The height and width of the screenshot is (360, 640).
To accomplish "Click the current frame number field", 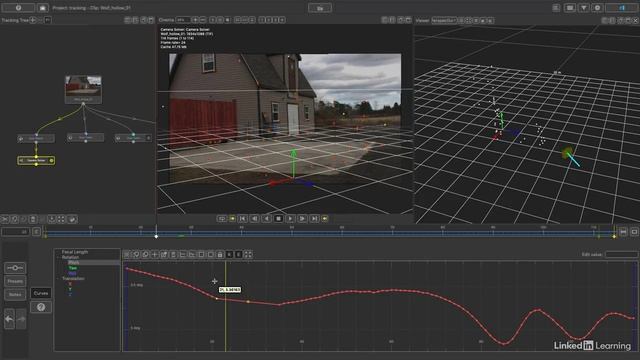I will [15, 232].
